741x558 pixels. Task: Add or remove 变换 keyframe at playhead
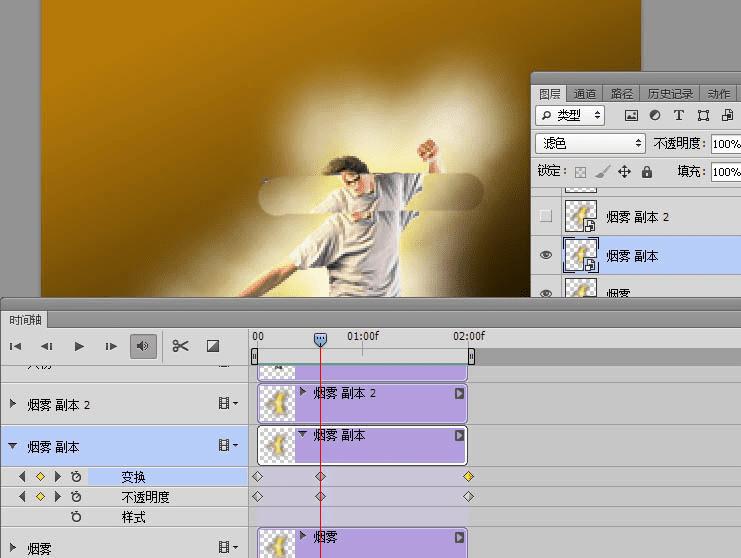pos(40,477)
